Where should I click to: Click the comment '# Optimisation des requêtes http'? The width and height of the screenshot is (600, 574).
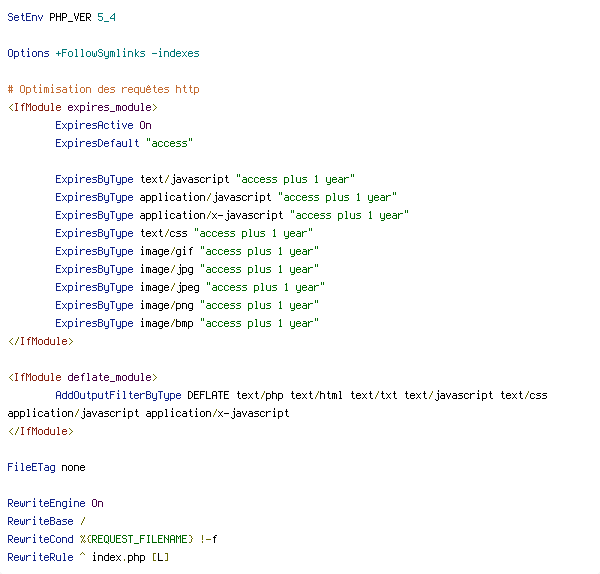tap(104, 89)
